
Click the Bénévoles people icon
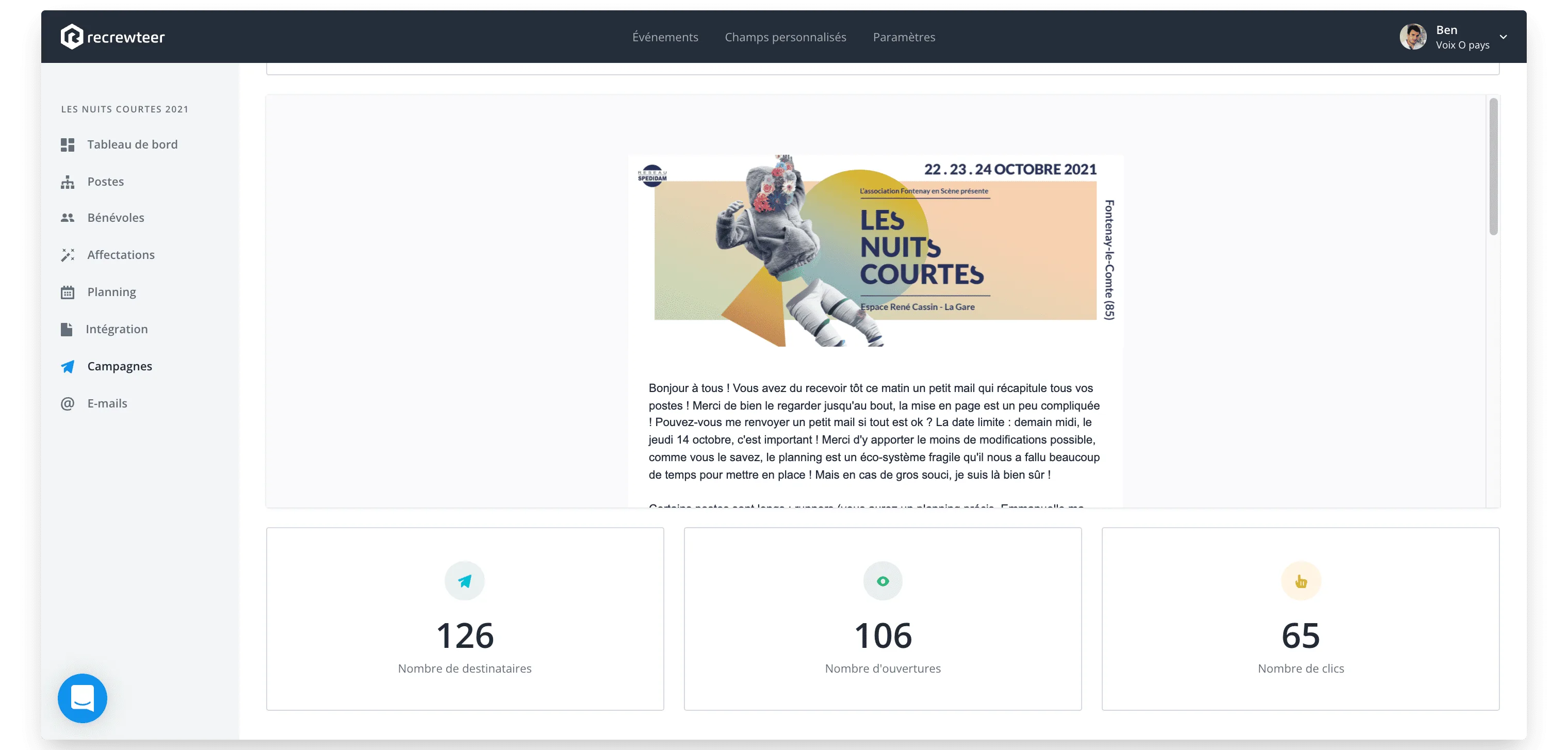(x=68, y=218)
